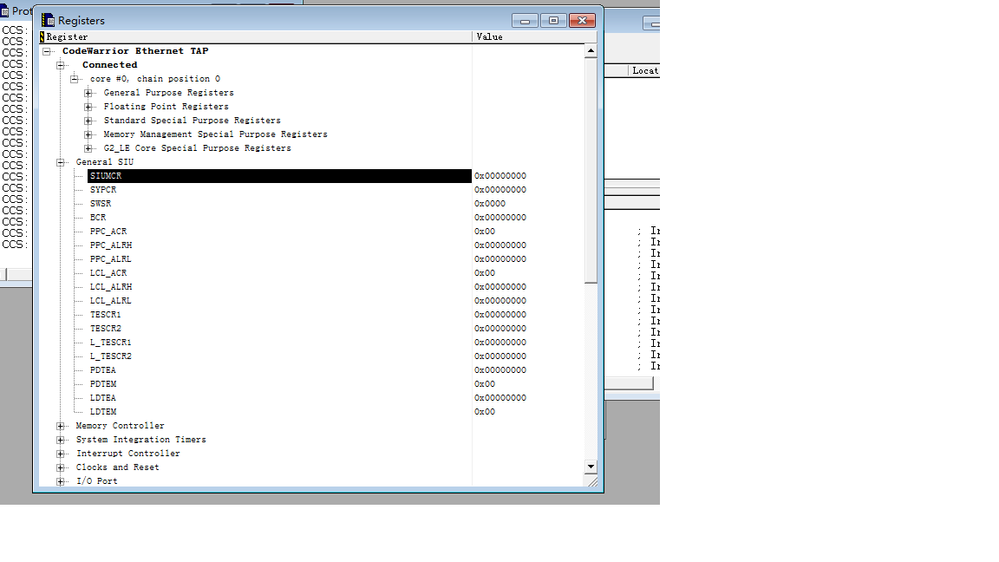The image size is (999, 562).
Task: Expand Standard Special Purpose Registers
Action: 89,120
